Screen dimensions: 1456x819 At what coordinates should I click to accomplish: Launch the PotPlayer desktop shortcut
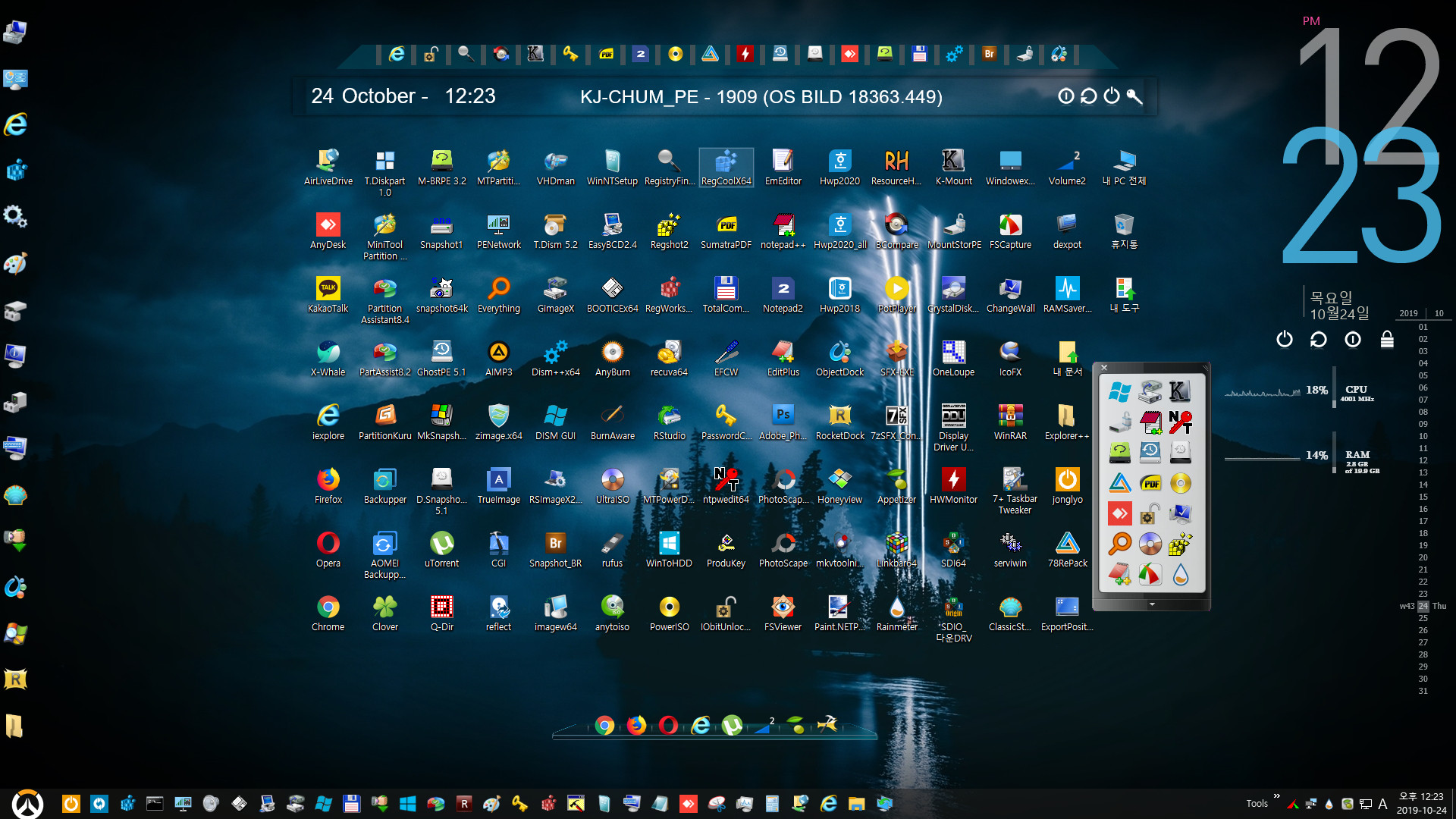pos(896,294)
